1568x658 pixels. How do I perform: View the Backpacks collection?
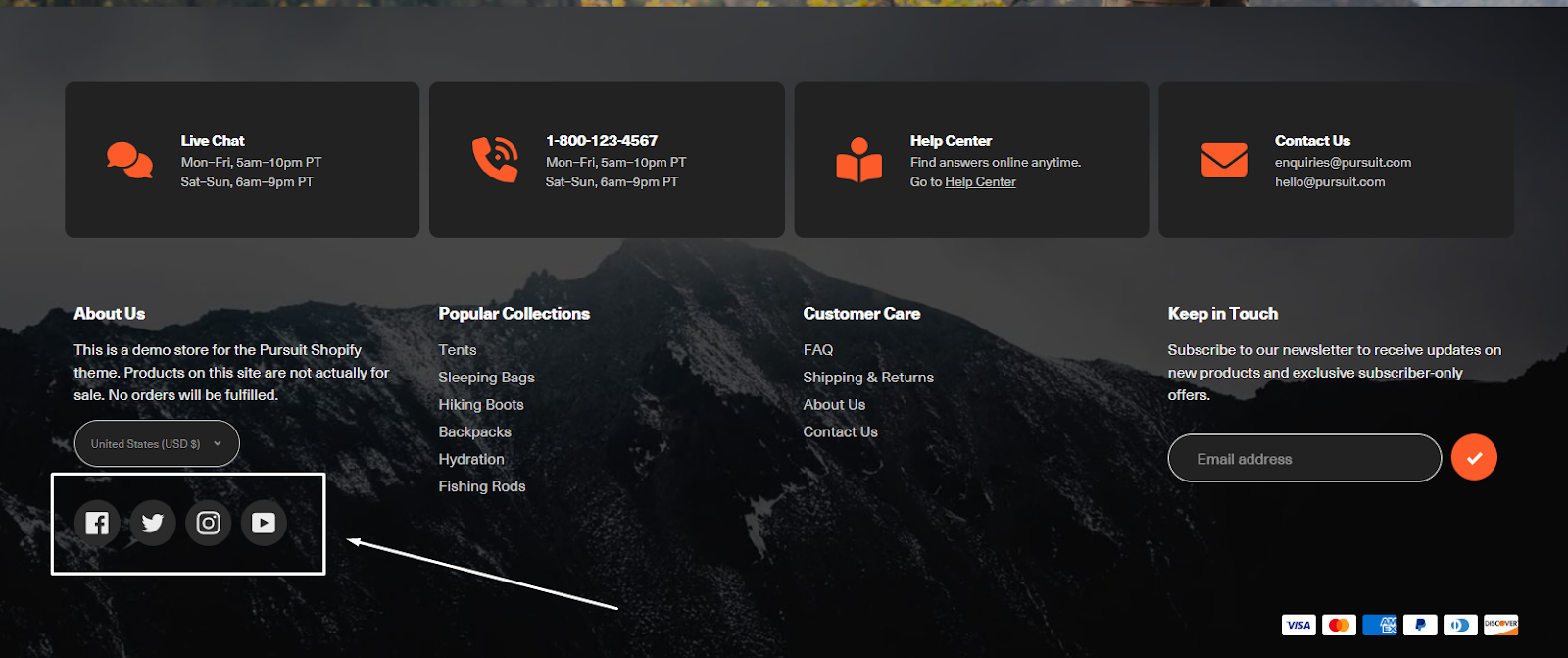pyautogui.click(x=475, y=432)
